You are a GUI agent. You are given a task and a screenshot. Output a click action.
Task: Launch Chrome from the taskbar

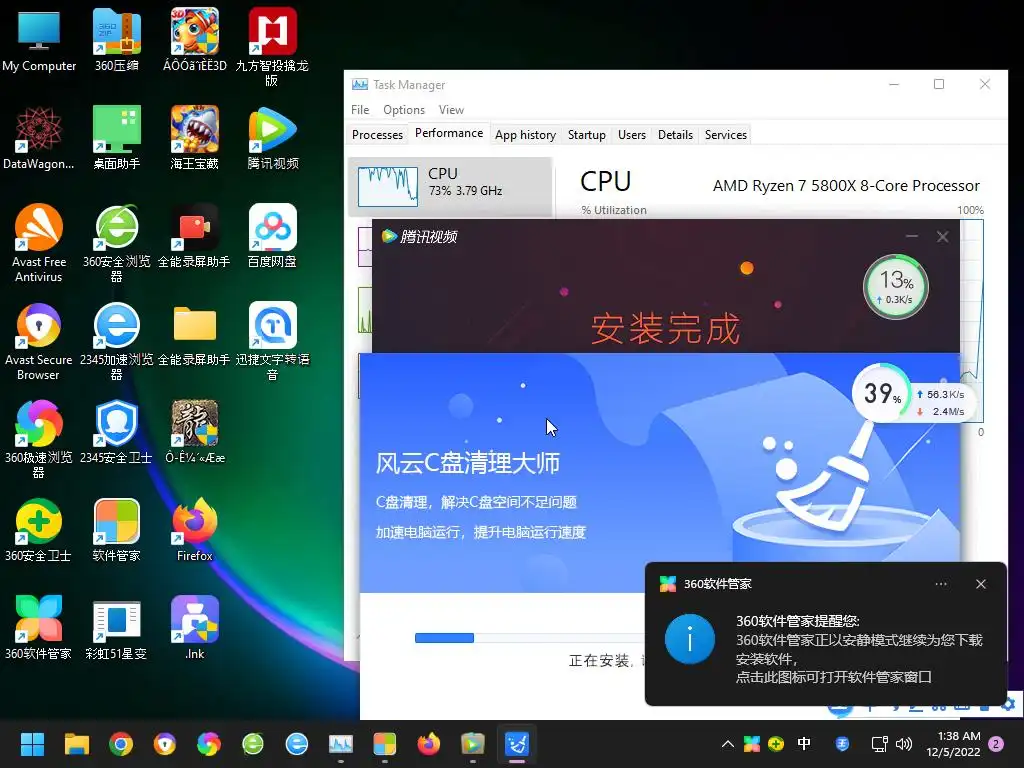[121, 744]
